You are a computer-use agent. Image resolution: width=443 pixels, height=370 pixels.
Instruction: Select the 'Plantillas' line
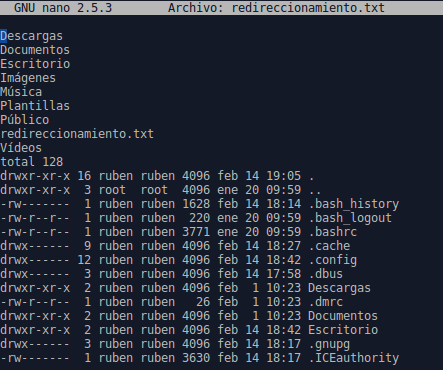point(35,106)
